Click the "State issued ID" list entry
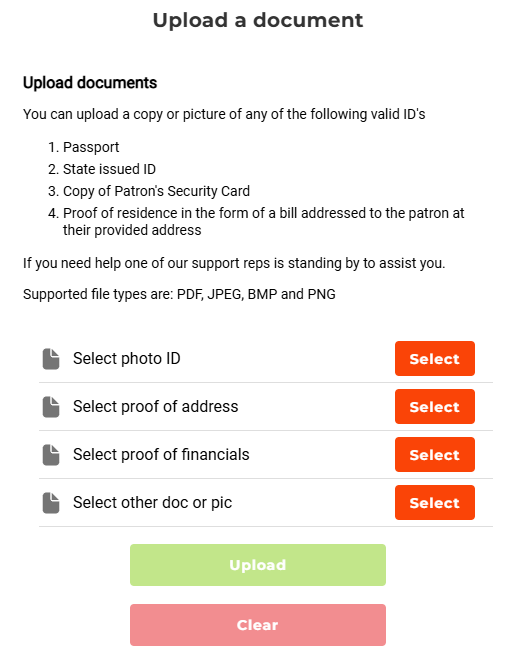The height and width of the screenshot is (651, 509). (109, 169)
